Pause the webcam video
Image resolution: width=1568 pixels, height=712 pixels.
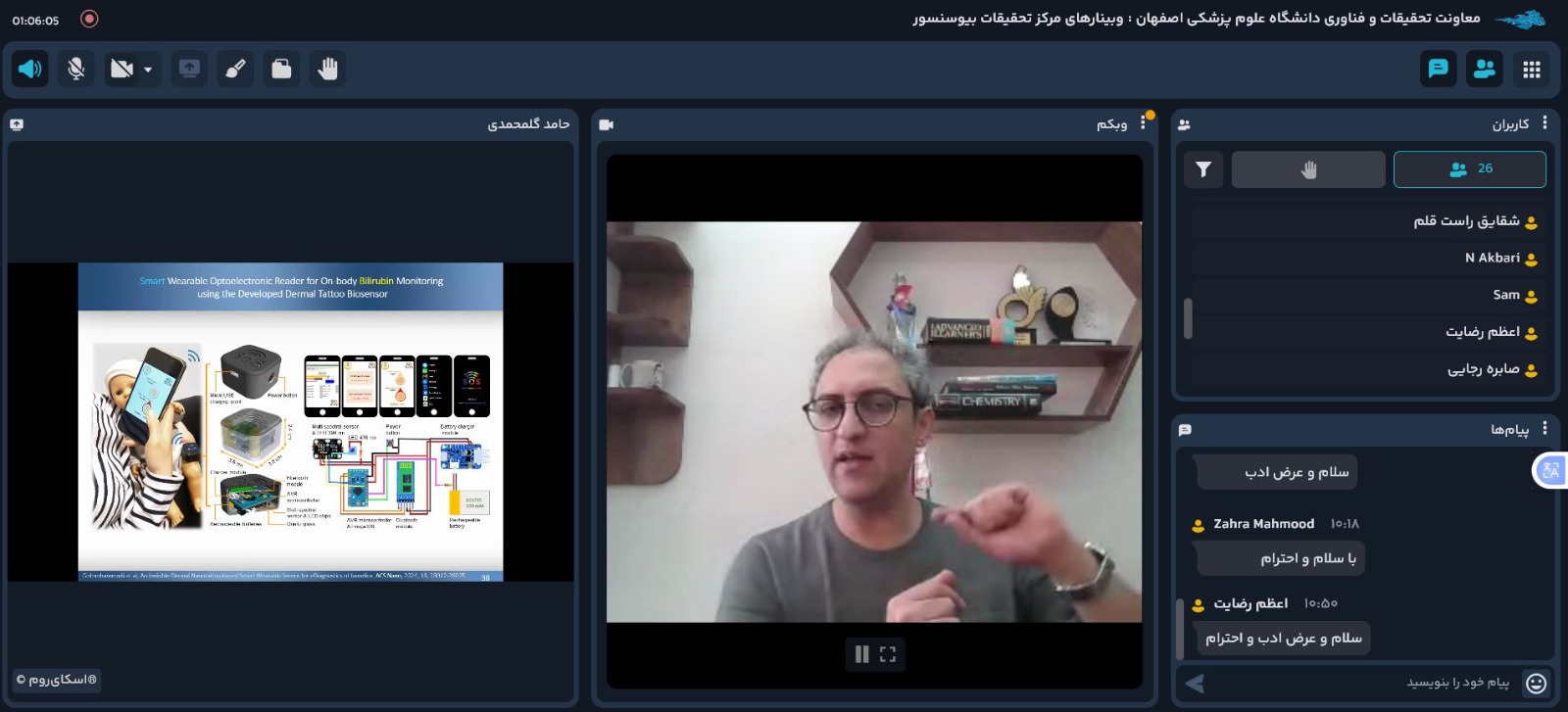(861, 654)
